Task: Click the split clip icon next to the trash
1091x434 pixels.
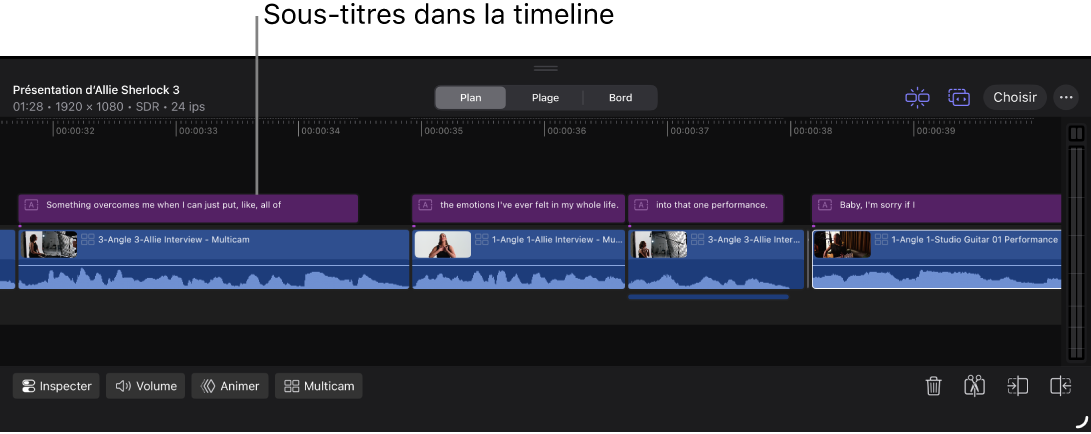Action: pyautogui.click(x=975, y=385)
